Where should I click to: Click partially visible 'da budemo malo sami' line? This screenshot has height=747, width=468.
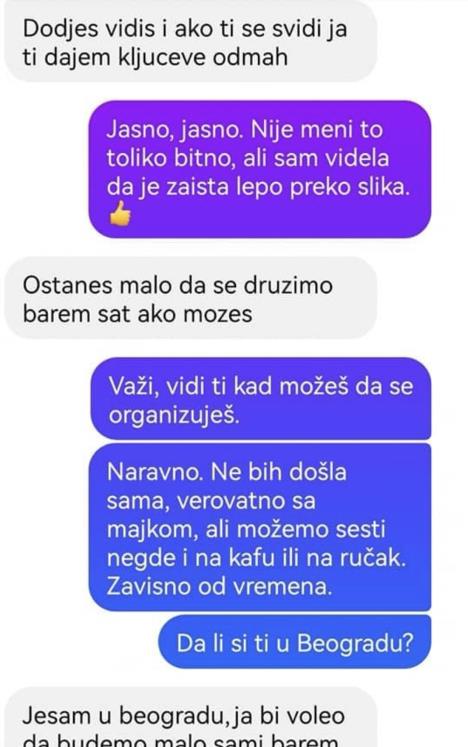coord(181,741)
